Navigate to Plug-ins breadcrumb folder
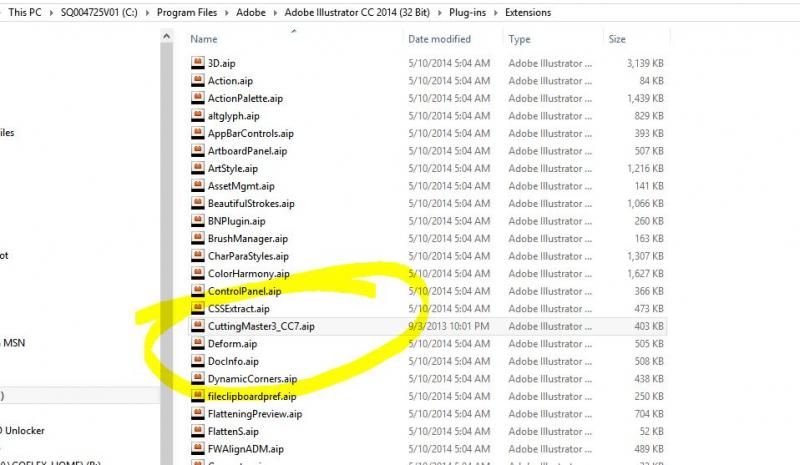Viewport: 800px width, 465px height. click(467, 12)
